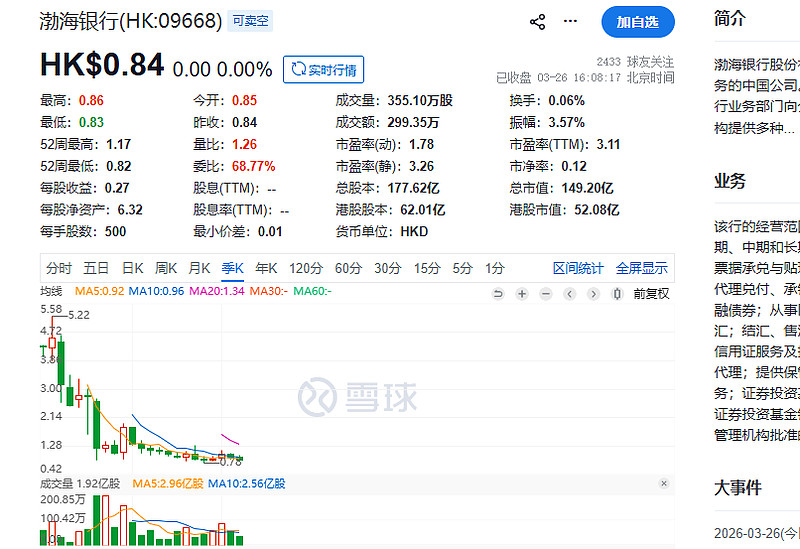This screenshot has width=800, height=549.
Task: Open 全屏显示 fullscreen chart view
Action: pyautogui.click(x=641, y=268)
